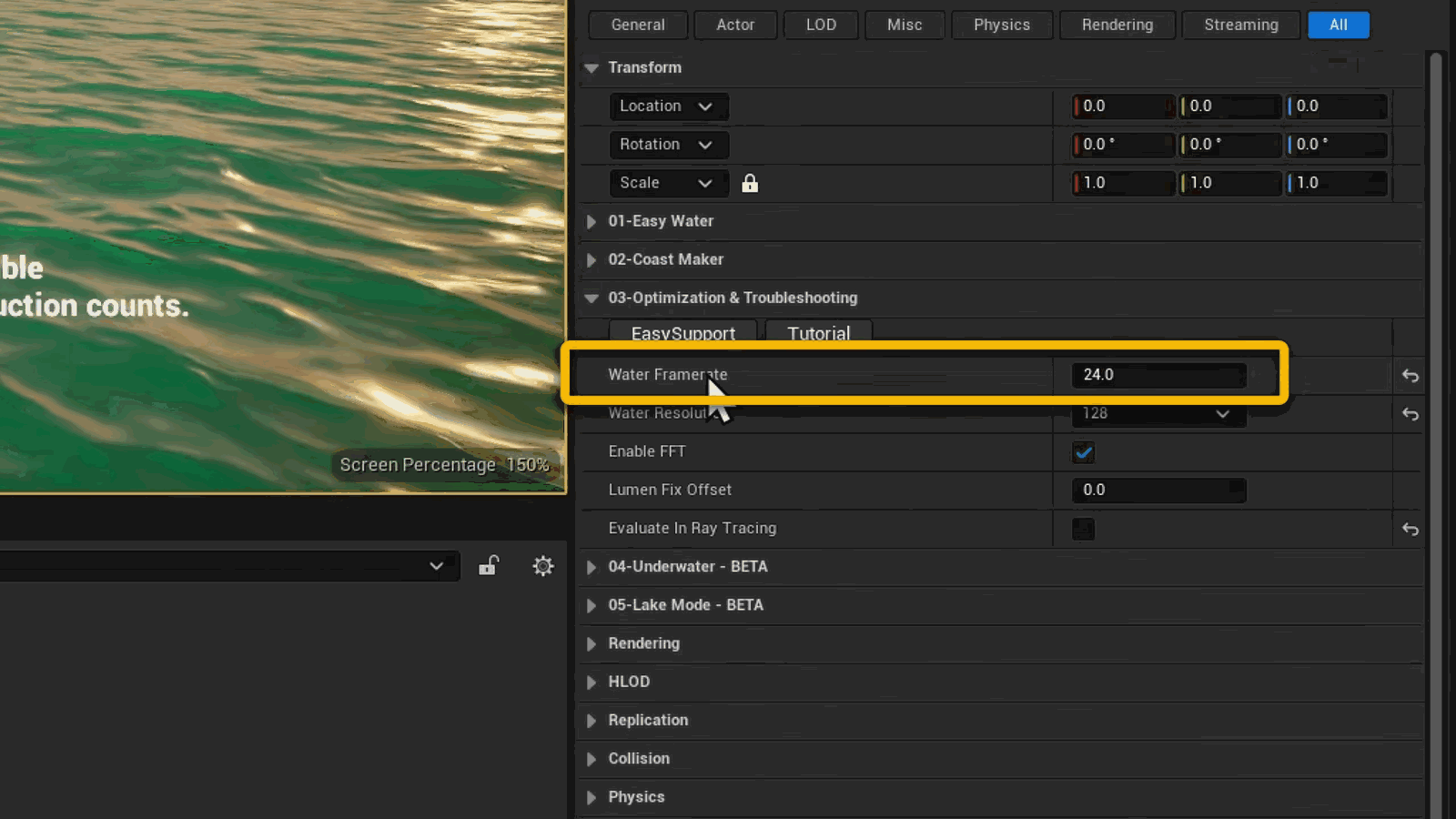Open the dropdown arrow below the viewport
1456x819 pixels.
pos(436,566)
